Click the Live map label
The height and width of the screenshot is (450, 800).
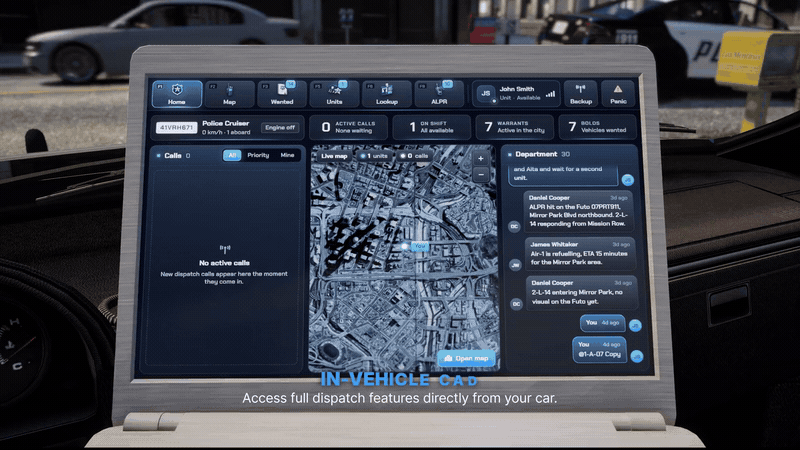coord(334,156)
